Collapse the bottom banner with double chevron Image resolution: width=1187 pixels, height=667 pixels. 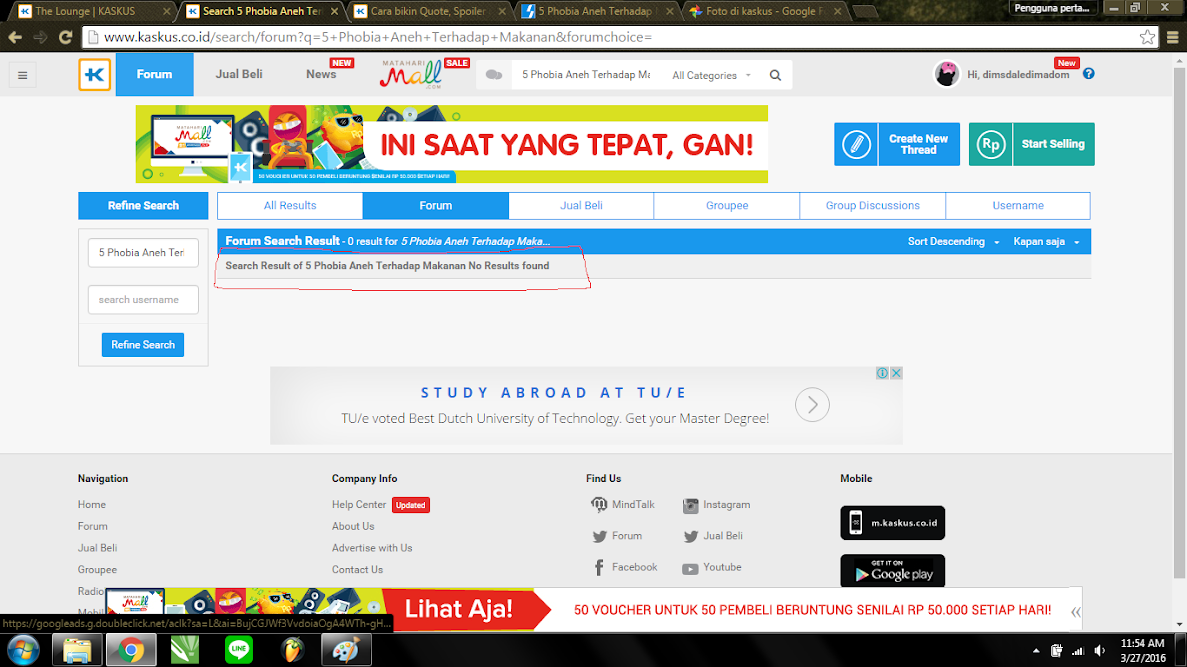1076,612
